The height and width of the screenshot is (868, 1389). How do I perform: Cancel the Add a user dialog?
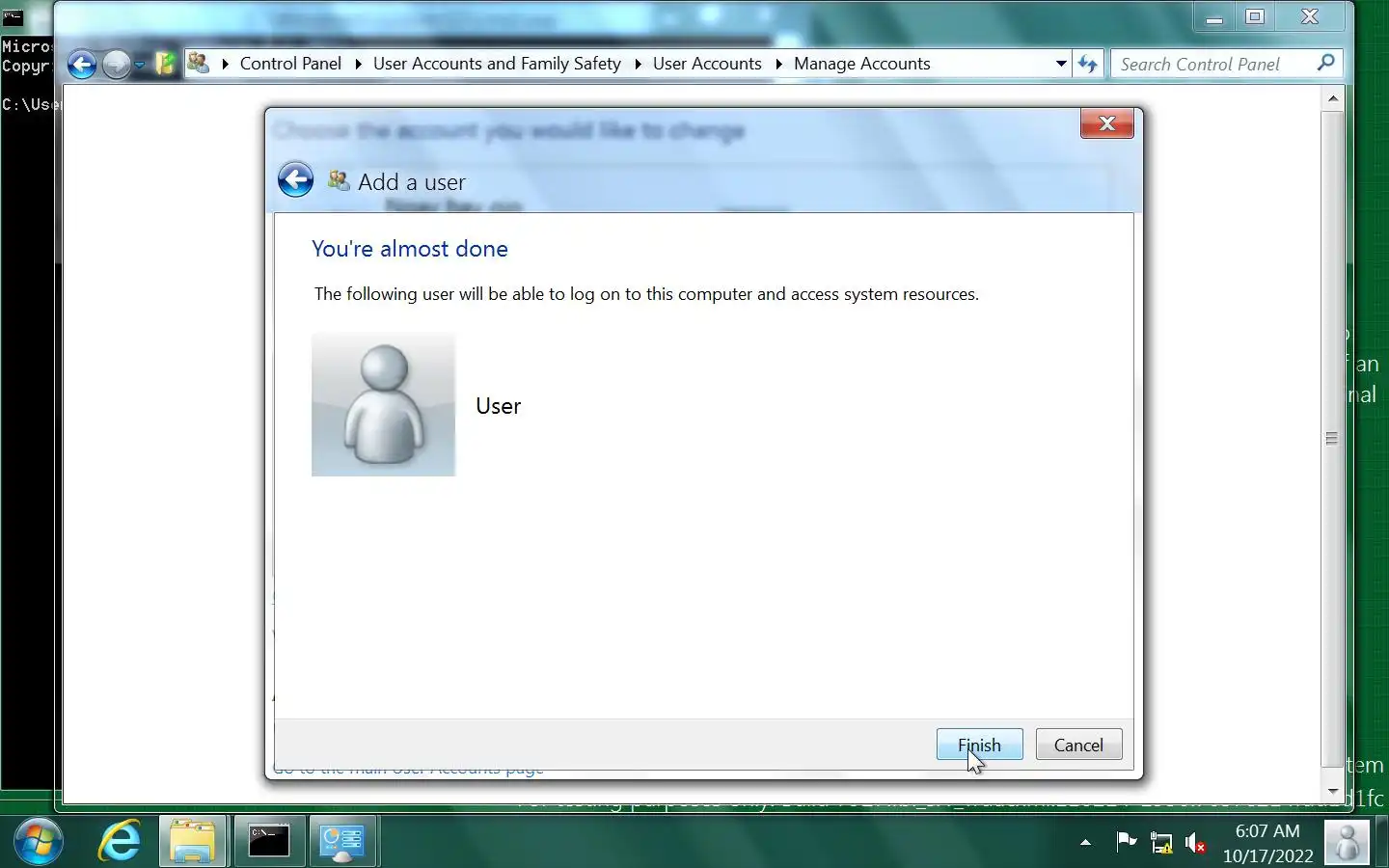click(x=1078, y=745)
